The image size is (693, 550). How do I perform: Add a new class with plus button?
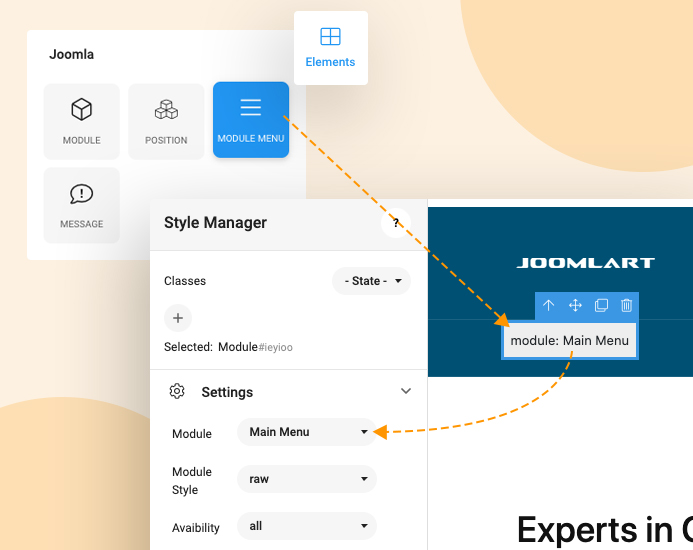(178, 318)
